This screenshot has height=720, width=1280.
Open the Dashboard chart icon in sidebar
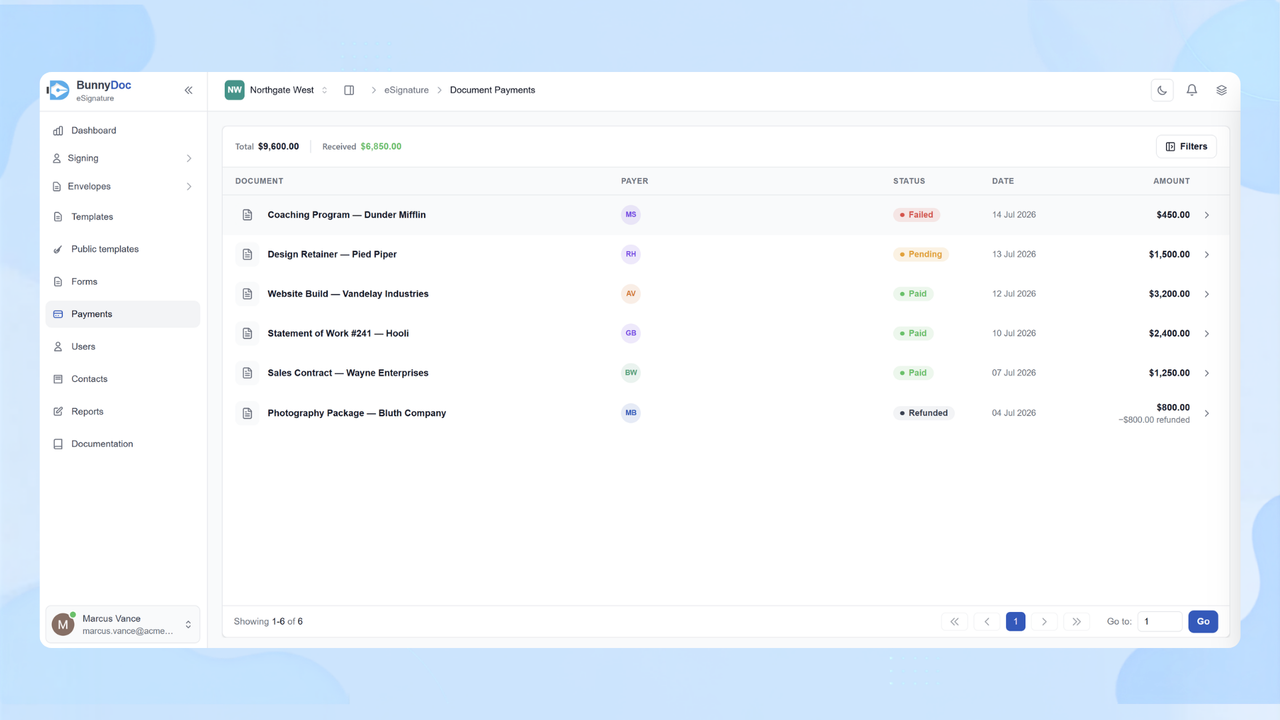[x=58, y=131]
